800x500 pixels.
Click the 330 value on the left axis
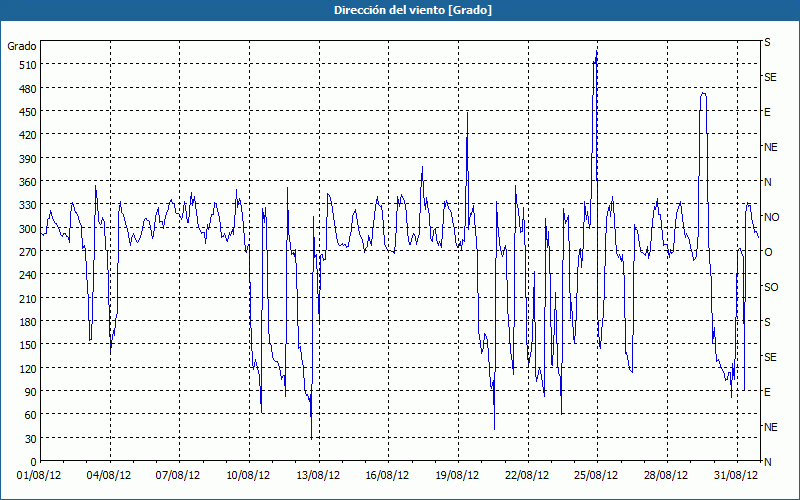[27, 205]
